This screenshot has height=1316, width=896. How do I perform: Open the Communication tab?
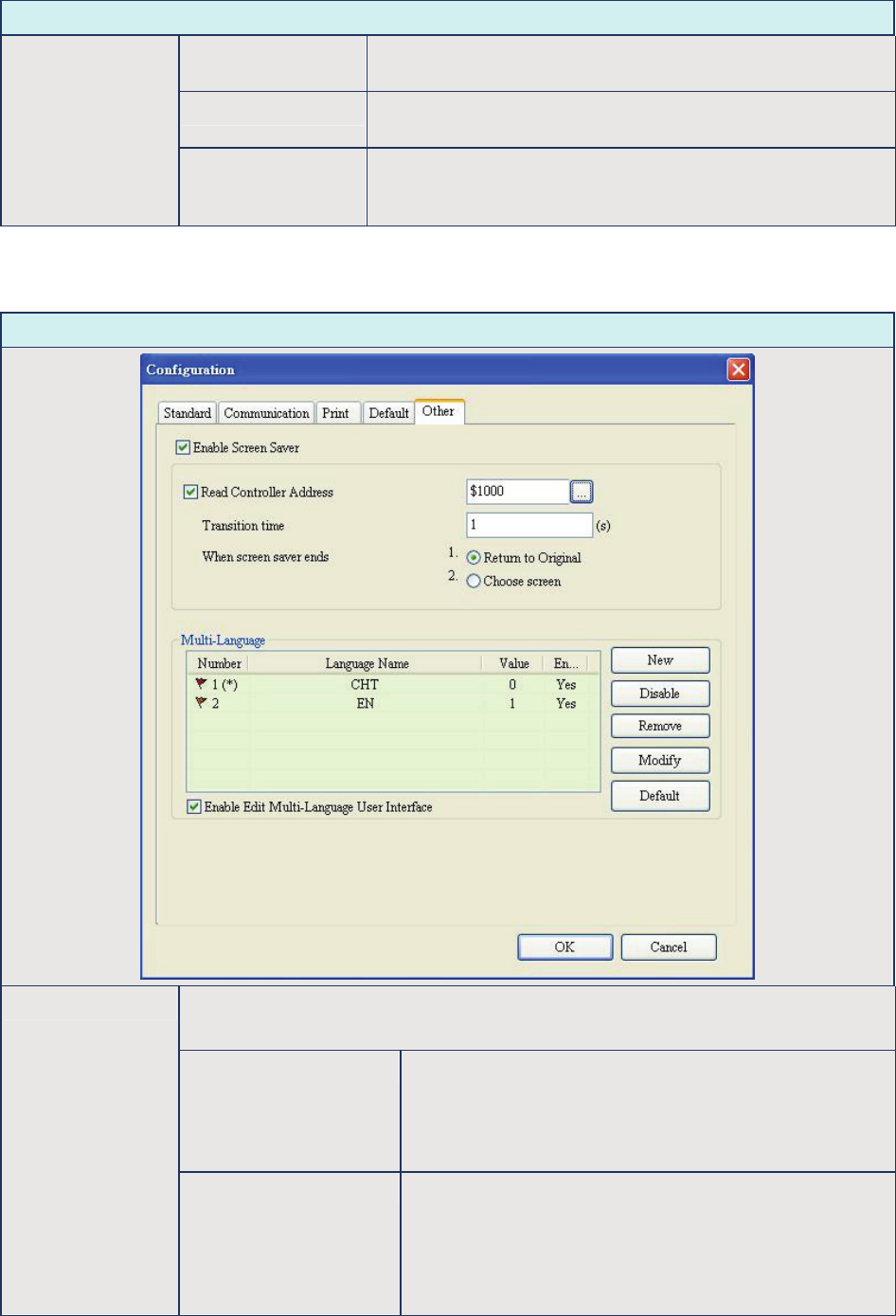(x=266, y=413)
